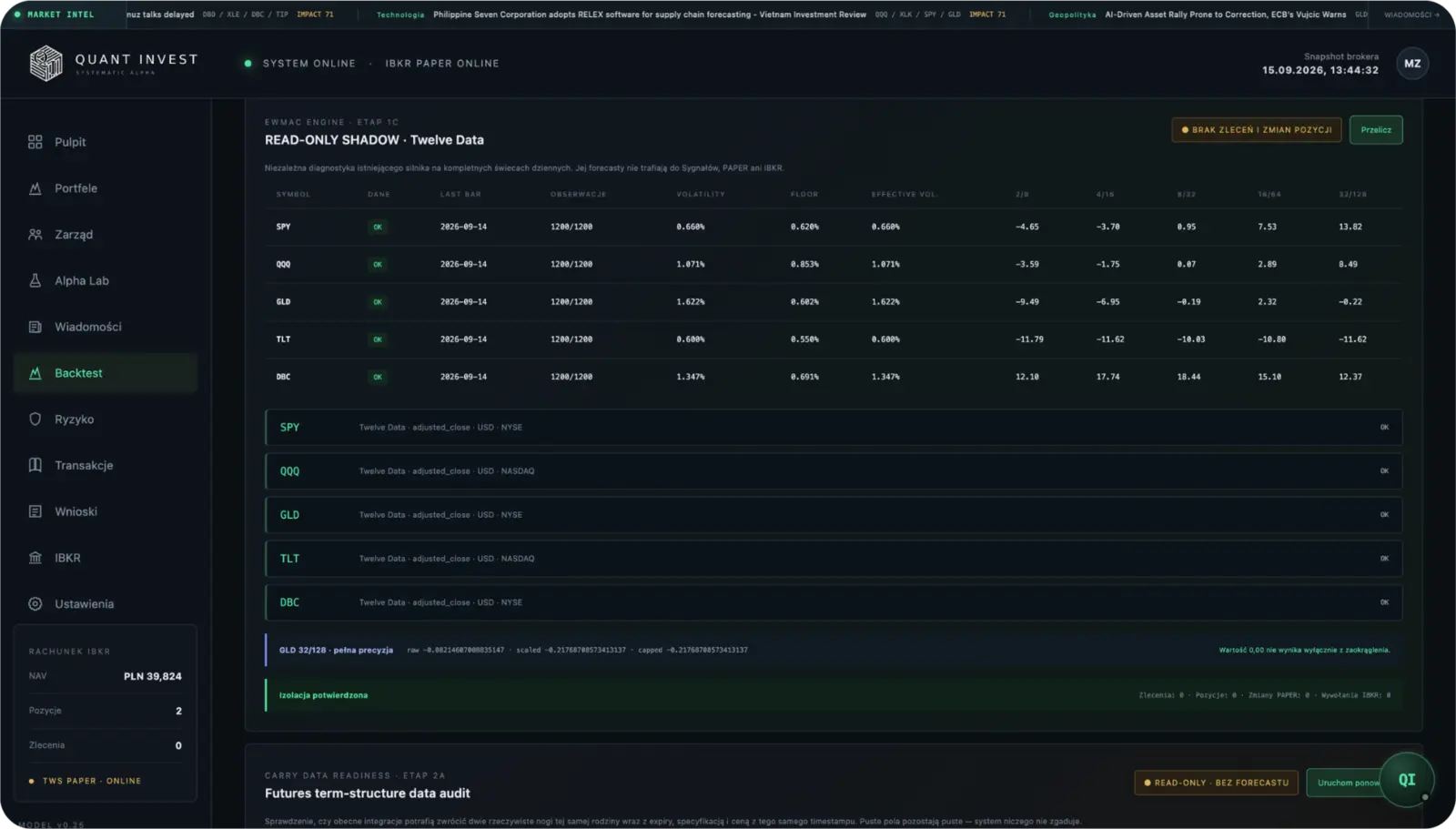The width and height of the screenshot is (1456, 829).
Task: Click the DBC Twelve Data source row
Action: pyautogui.click(x=834, y=602)
